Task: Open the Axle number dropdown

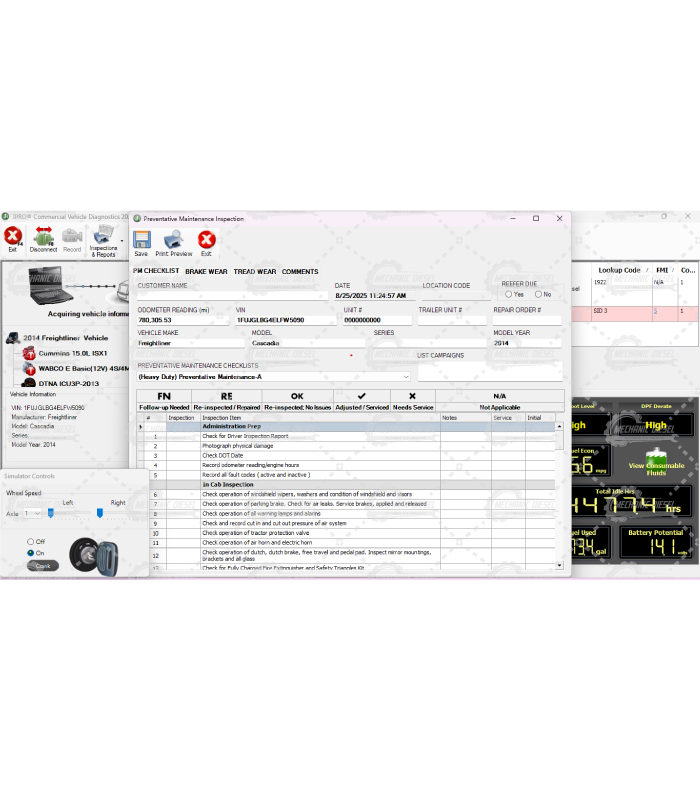Action: [35, 513]
